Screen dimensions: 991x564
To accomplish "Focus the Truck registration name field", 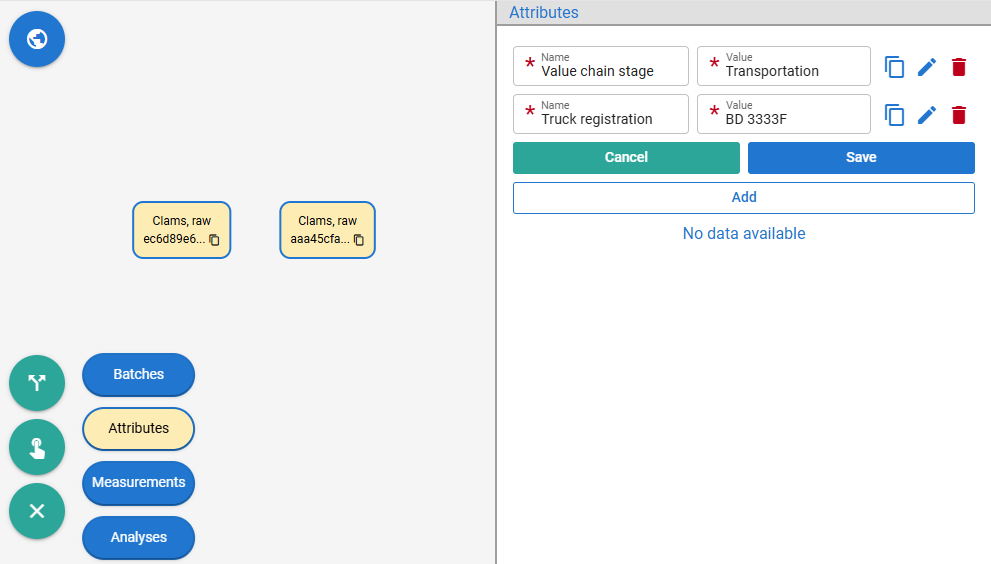I will (x=600, y=114).
